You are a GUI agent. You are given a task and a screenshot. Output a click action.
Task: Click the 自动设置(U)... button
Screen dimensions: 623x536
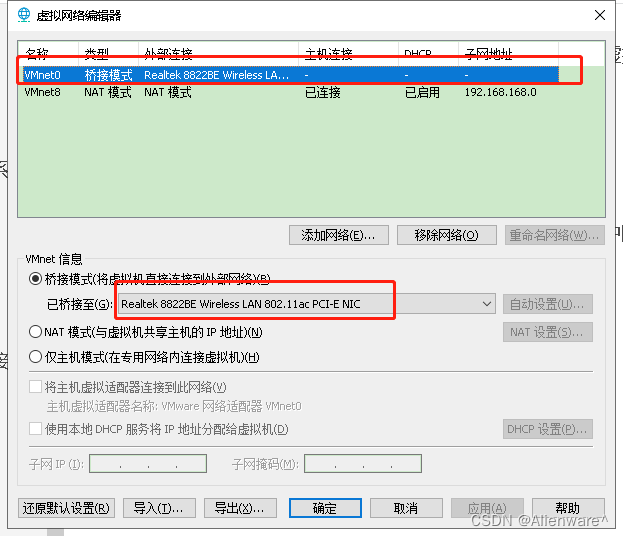coord(548,304)
